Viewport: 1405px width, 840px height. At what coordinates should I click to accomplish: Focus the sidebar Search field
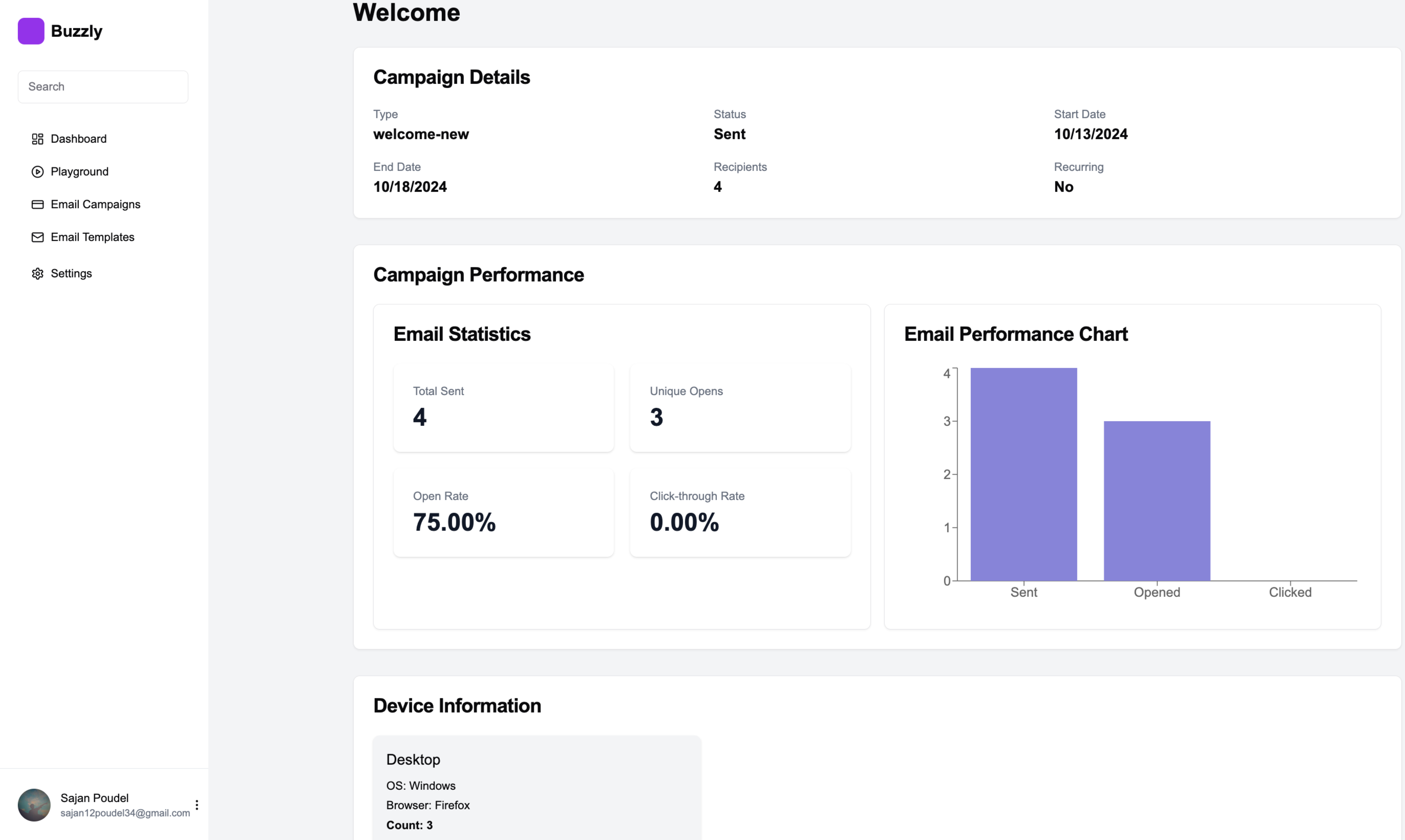[103, 87]
